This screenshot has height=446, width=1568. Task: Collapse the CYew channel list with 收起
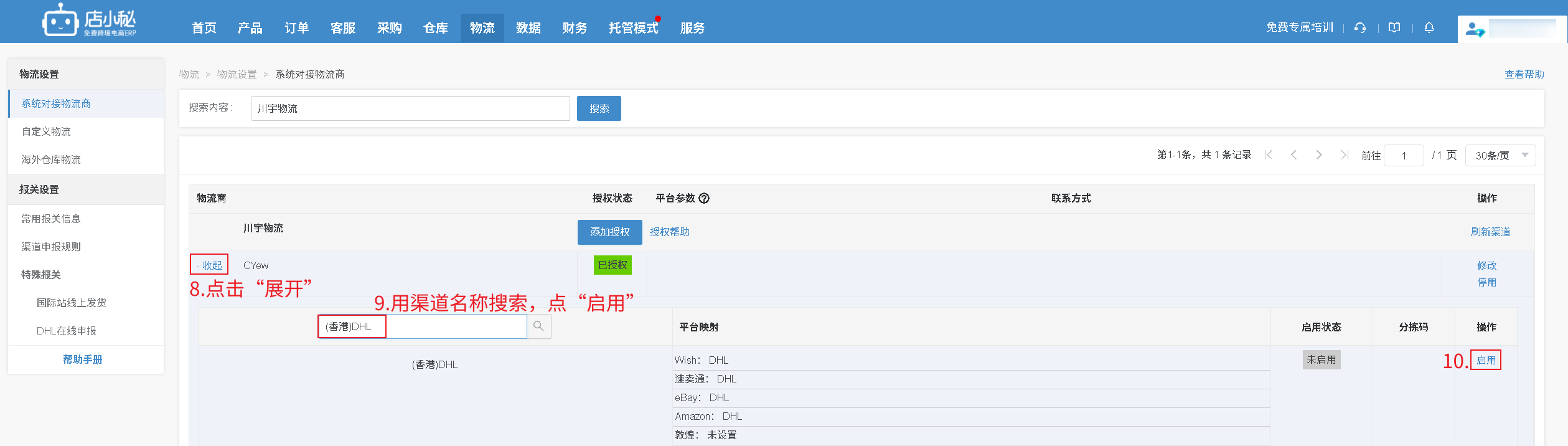(x=209, y=265)
